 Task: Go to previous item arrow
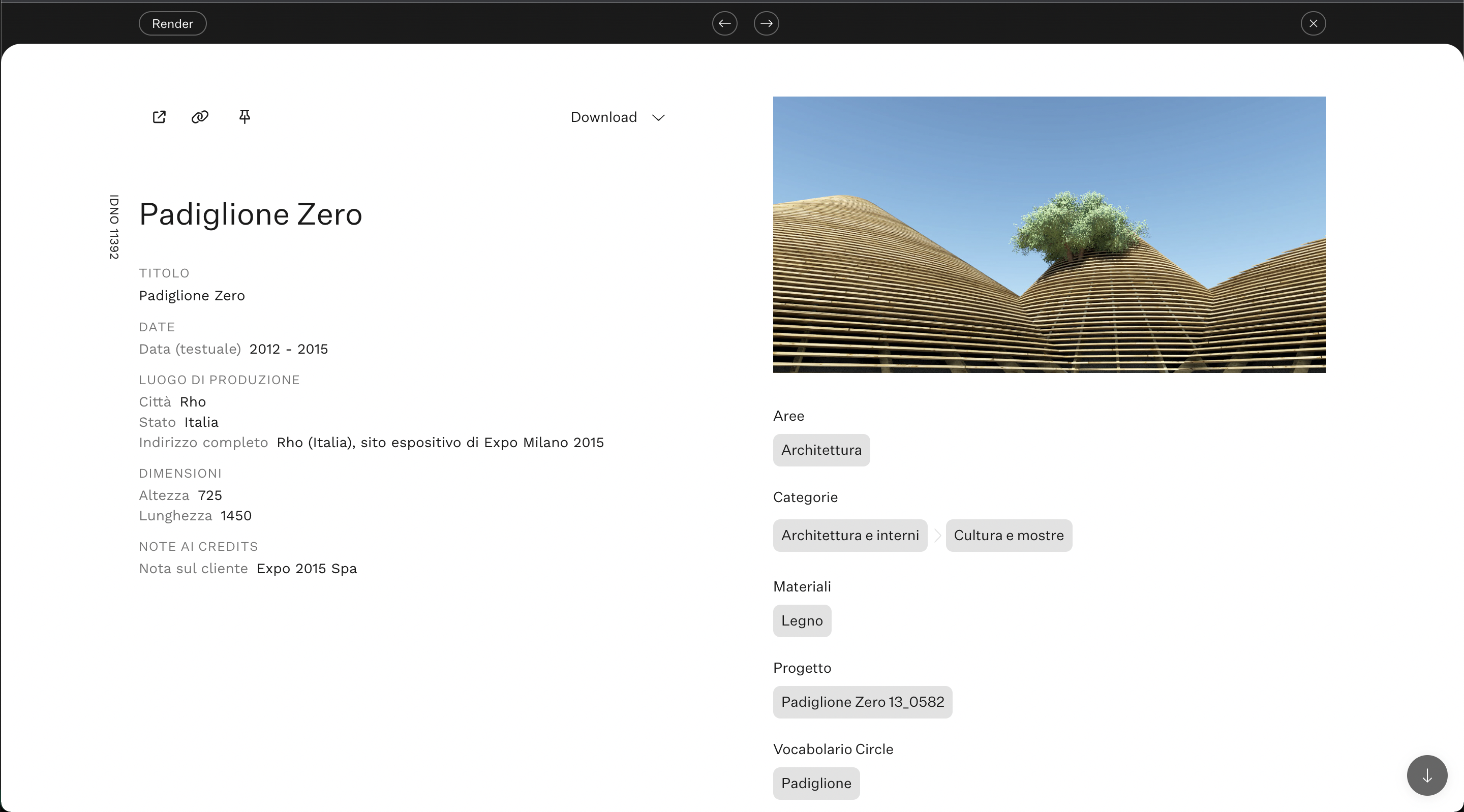(724, 23)
